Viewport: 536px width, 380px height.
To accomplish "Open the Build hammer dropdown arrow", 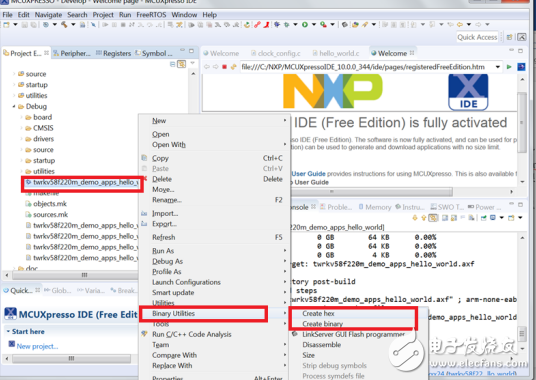I will (73, 25).
